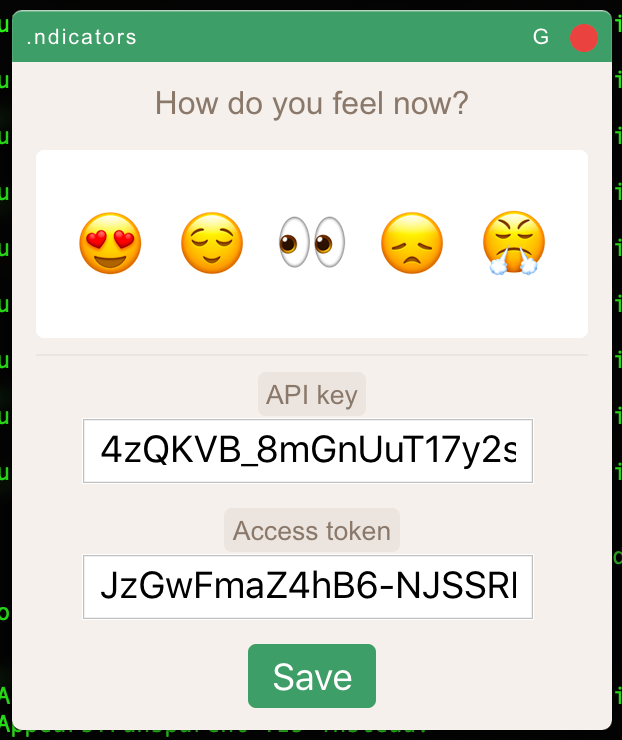Click the red circle button

[584, 38]
